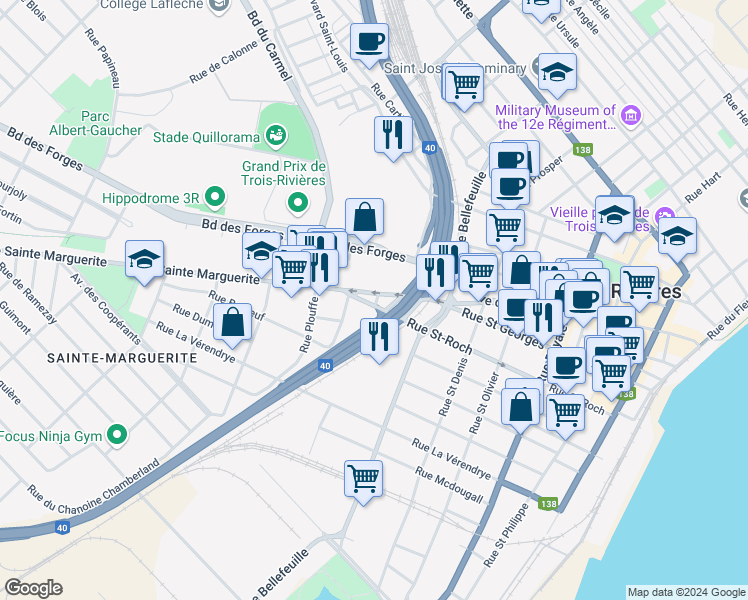Screen dimensions: 748x600
Task: Click the Focus Ninja Gym label
Action: [x=51, y=436]
